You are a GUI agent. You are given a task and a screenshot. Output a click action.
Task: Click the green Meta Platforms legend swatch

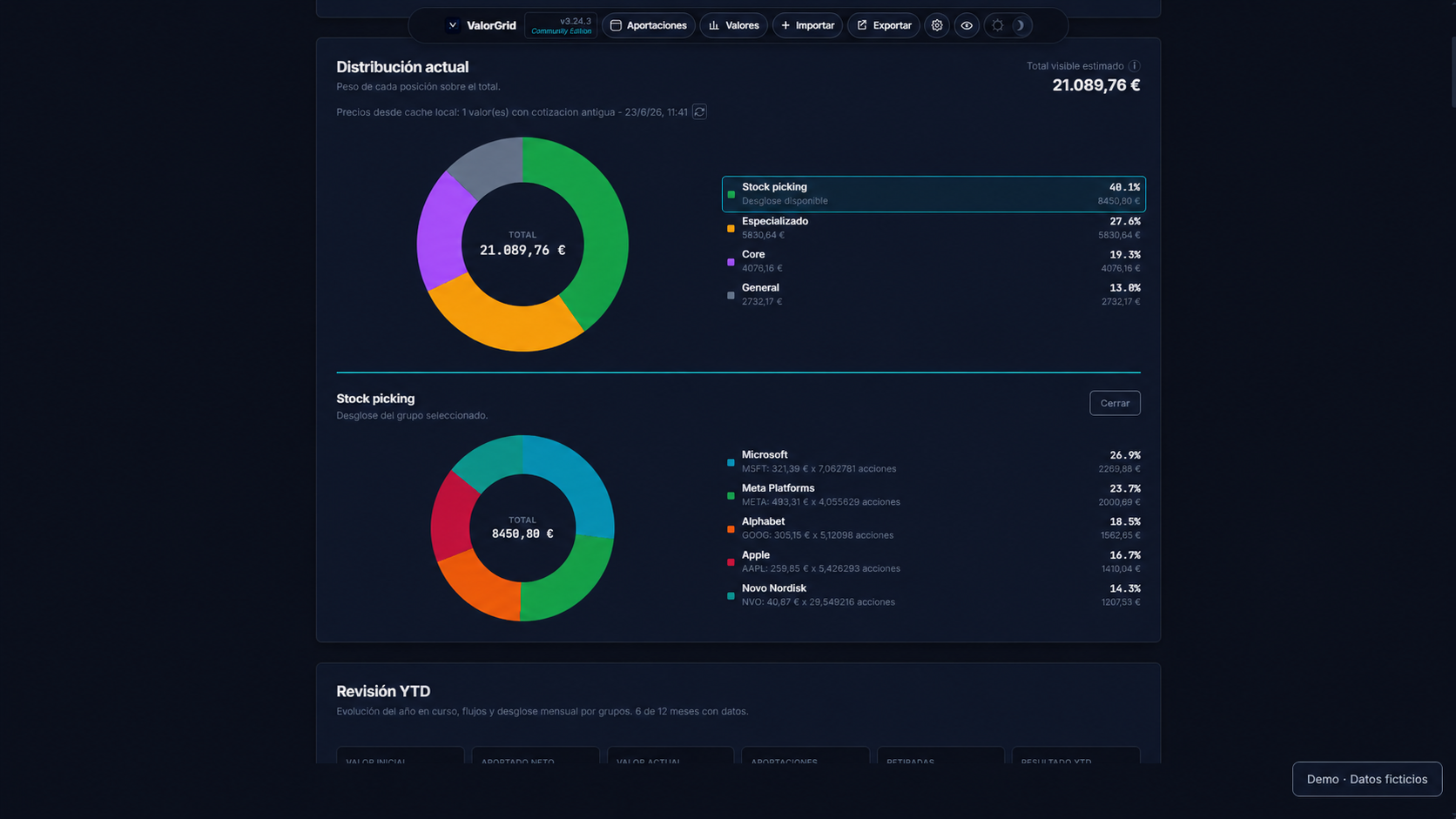click(731, 495)
